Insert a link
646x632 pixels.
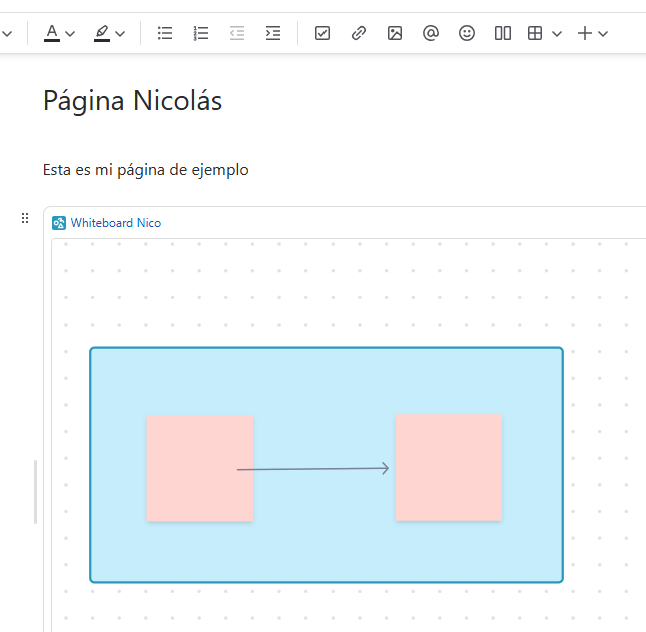point(358,33)
